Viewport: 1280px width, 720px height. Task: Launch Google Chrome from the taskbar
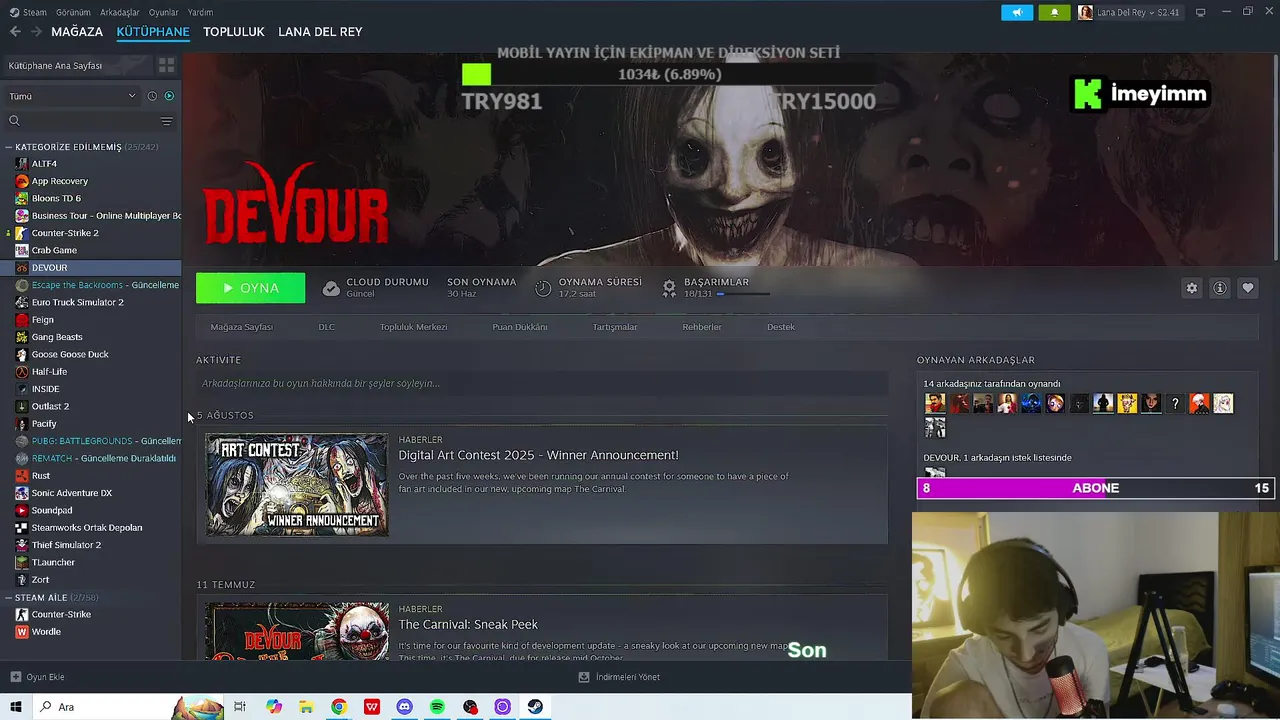(339, 707)
